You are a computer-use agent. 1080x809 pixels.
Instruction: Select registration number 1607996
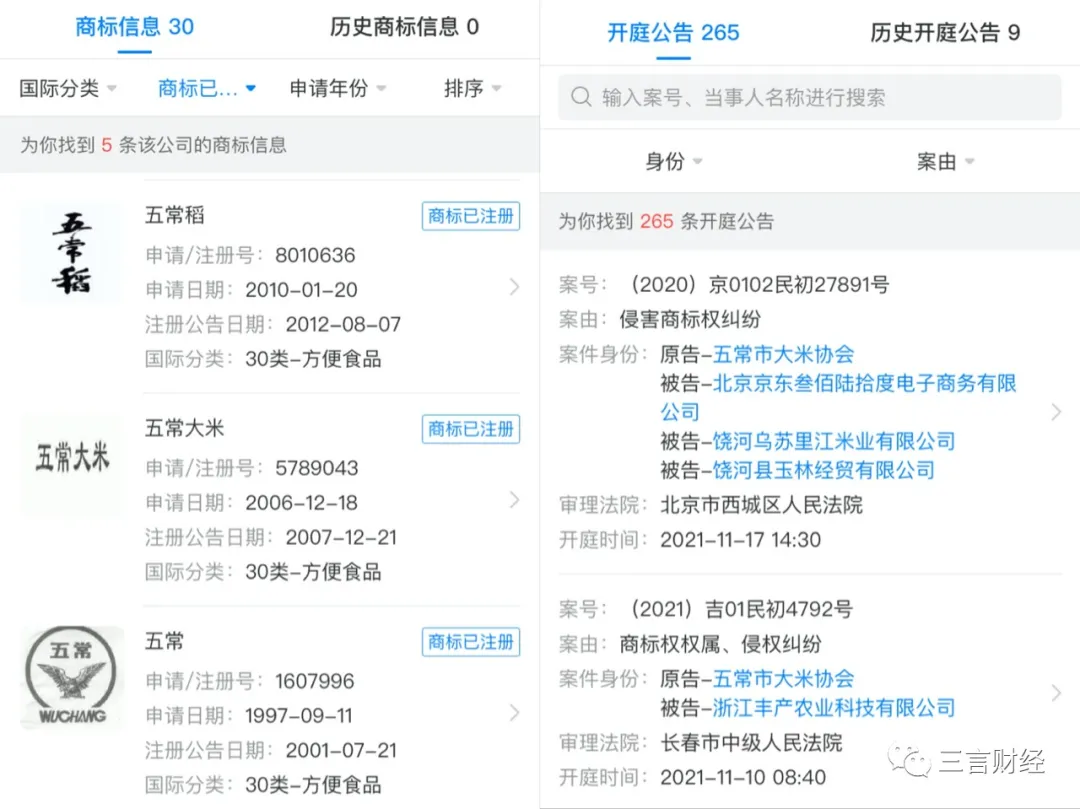click(315, 681)
